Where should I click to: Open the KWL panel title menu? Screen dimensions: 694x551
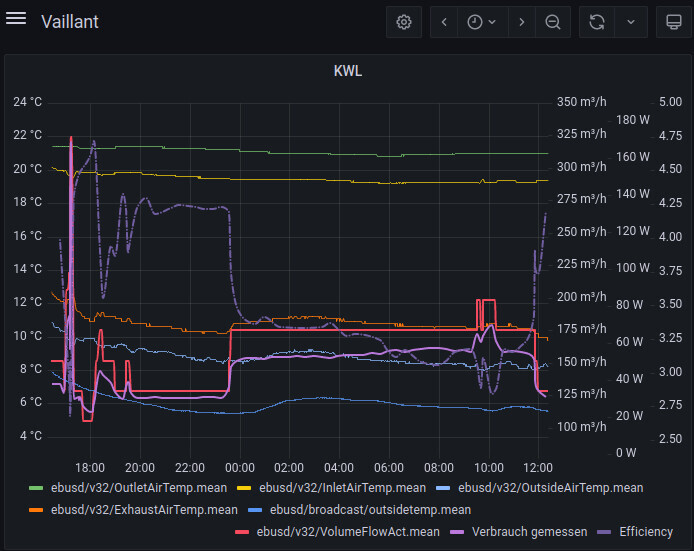(347, 71)
